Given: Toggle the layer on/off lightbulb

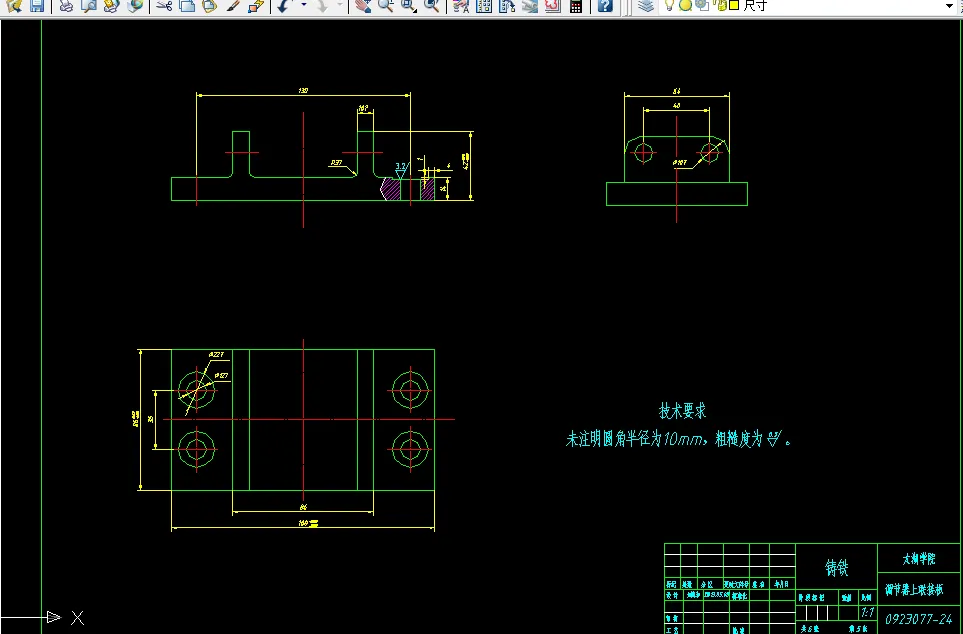Looking at the screenshot, I should coord(670,6).
